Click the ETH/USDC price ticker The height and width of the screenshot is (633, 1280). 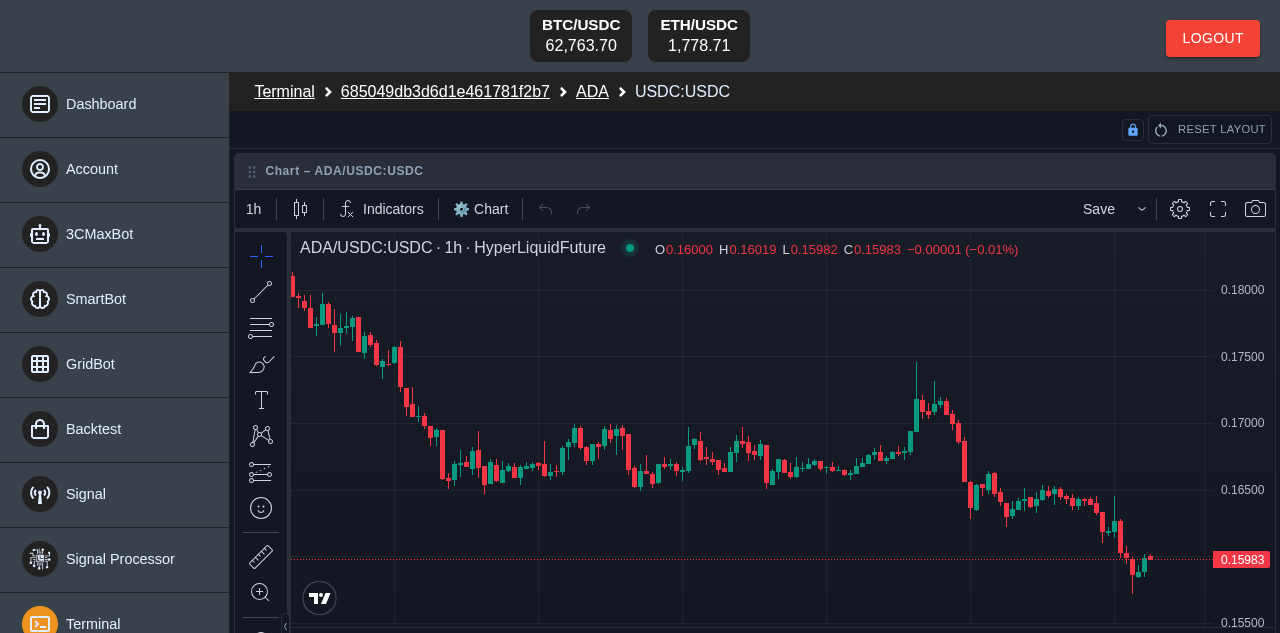pyautogui.click(x=699, y=36)
